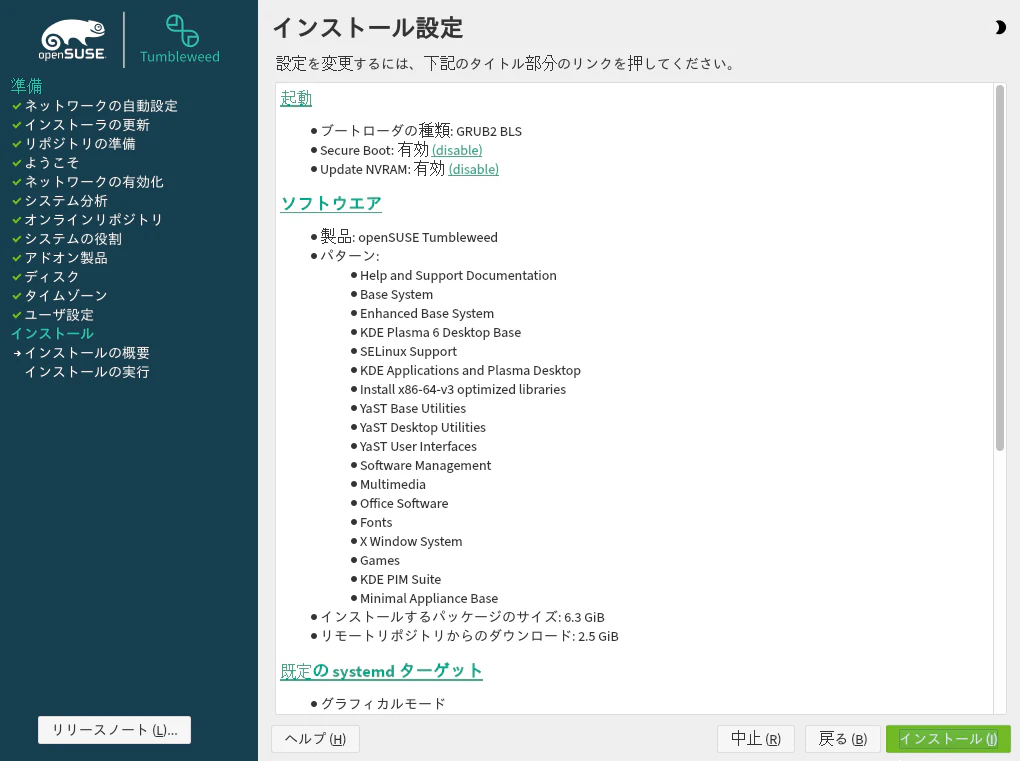Click the 戻る (B) button

coord(842,739)
